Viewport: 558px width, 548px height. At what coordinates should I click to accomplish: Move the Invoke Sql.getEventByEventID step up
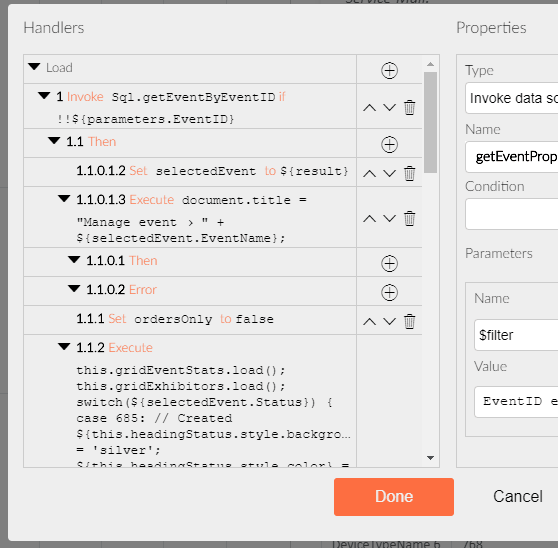pos(369,107)
